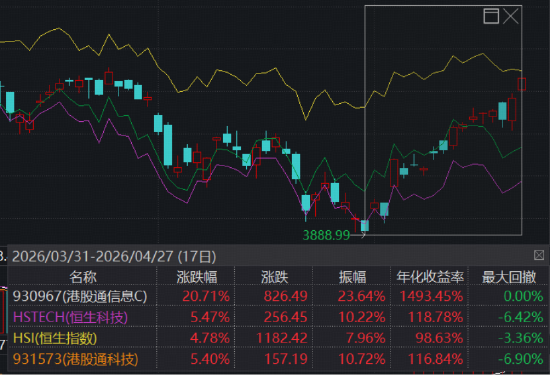
Task: Click the 1182.42 change value
Action: coord(282,338)
